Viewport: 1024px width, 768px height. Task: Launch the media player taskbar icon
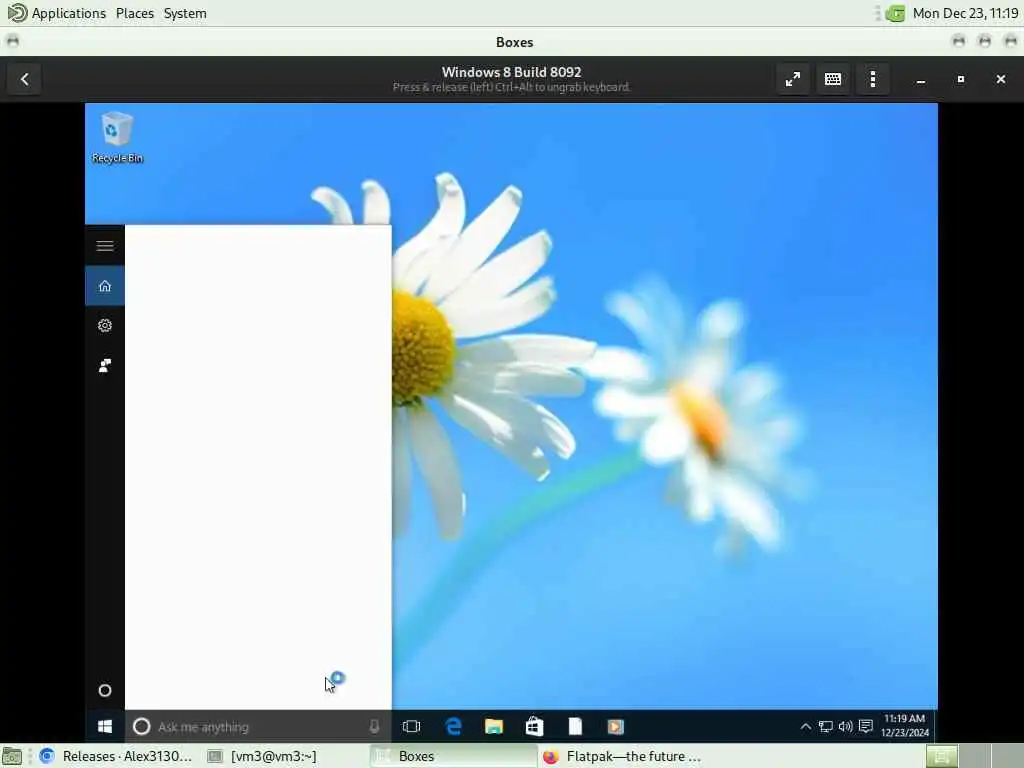[615, 726]
